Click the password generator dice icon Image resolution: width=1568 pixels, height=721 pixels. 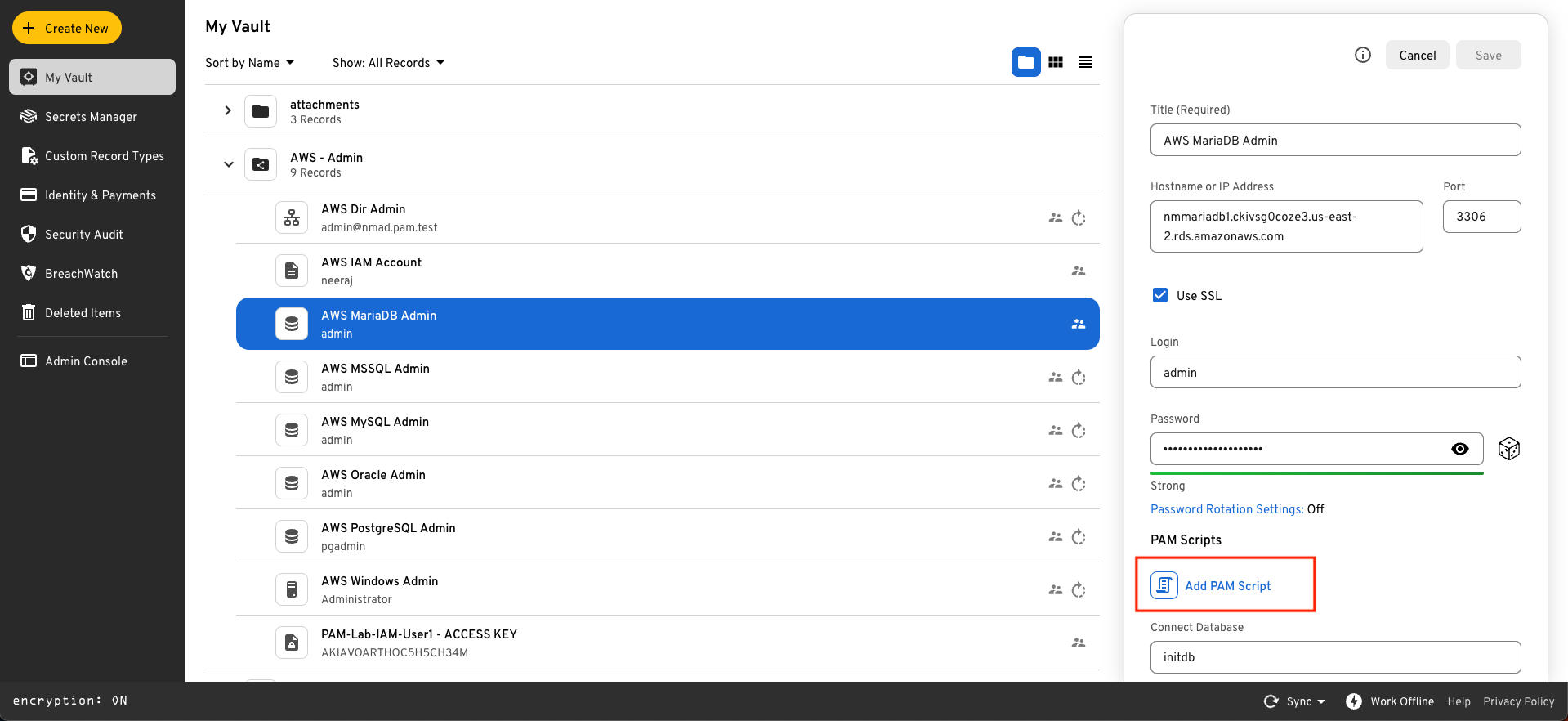click(1508, 449)
